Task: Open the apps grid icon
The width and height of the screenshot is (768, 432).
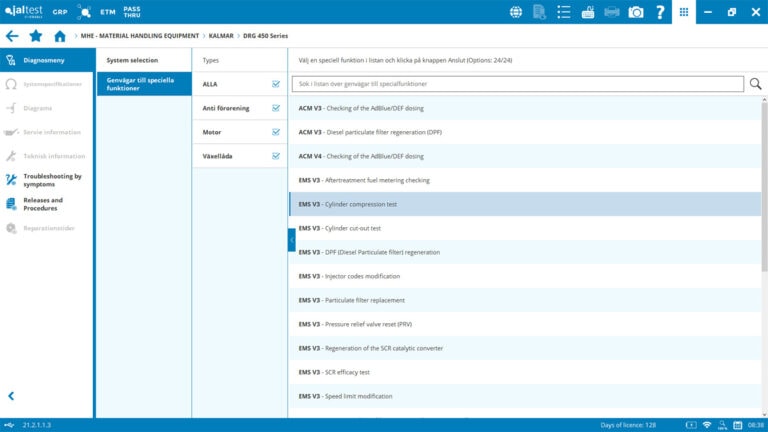Action: 684,12
